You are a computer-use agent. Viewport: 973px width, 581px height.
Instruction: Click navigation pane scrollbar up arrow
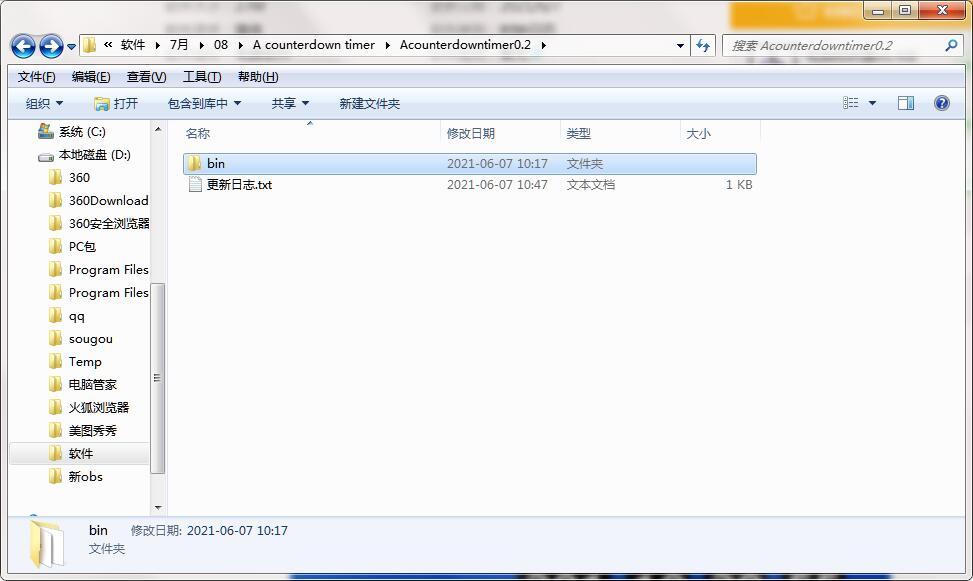(x=158, y=129)
